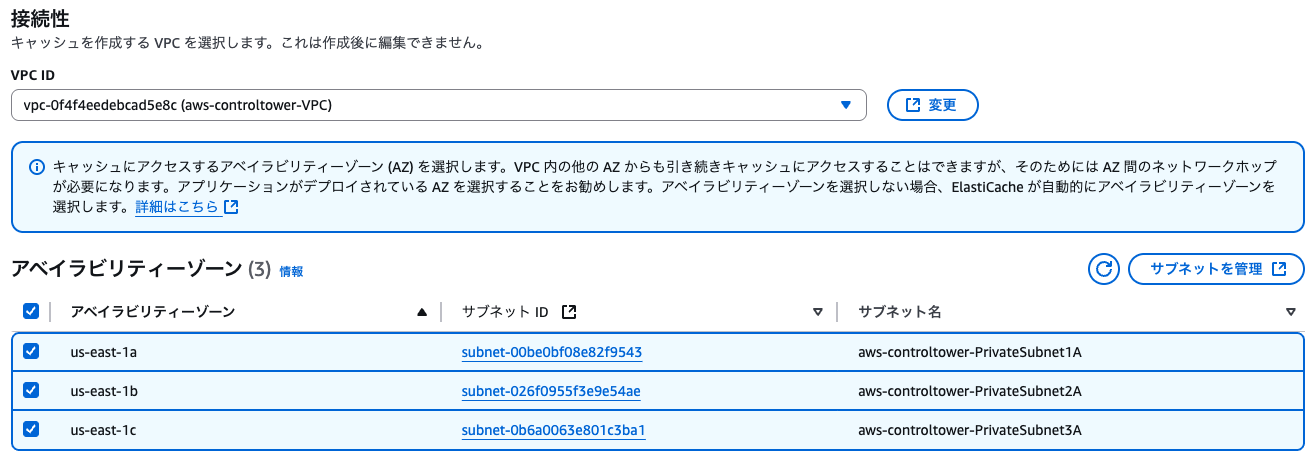Viewport: 1314px width, 467px height.
Task: Sort by the サブネット名 column arrow
Action: pos(1291,312)
